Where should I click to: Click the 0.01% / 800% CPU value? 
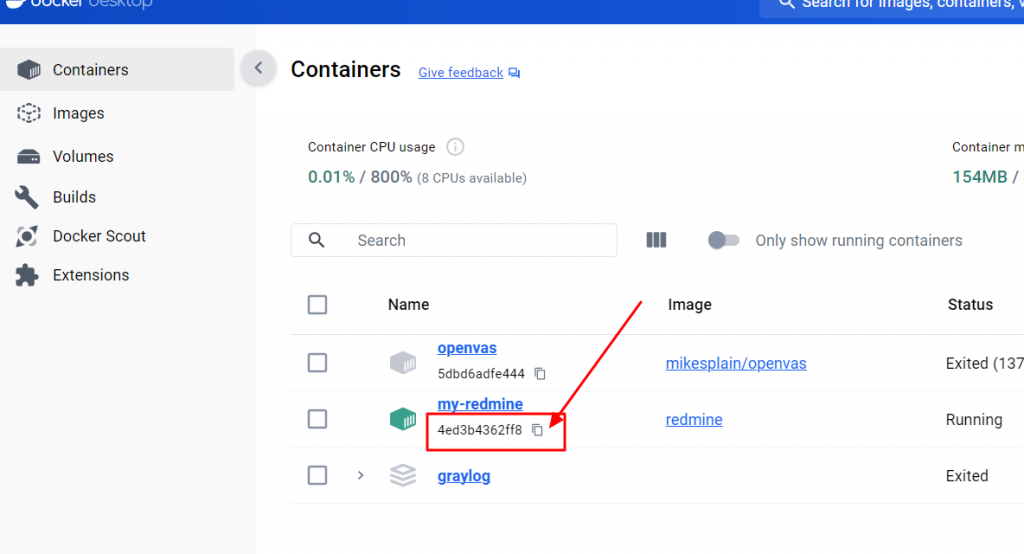tap(360, 177)
